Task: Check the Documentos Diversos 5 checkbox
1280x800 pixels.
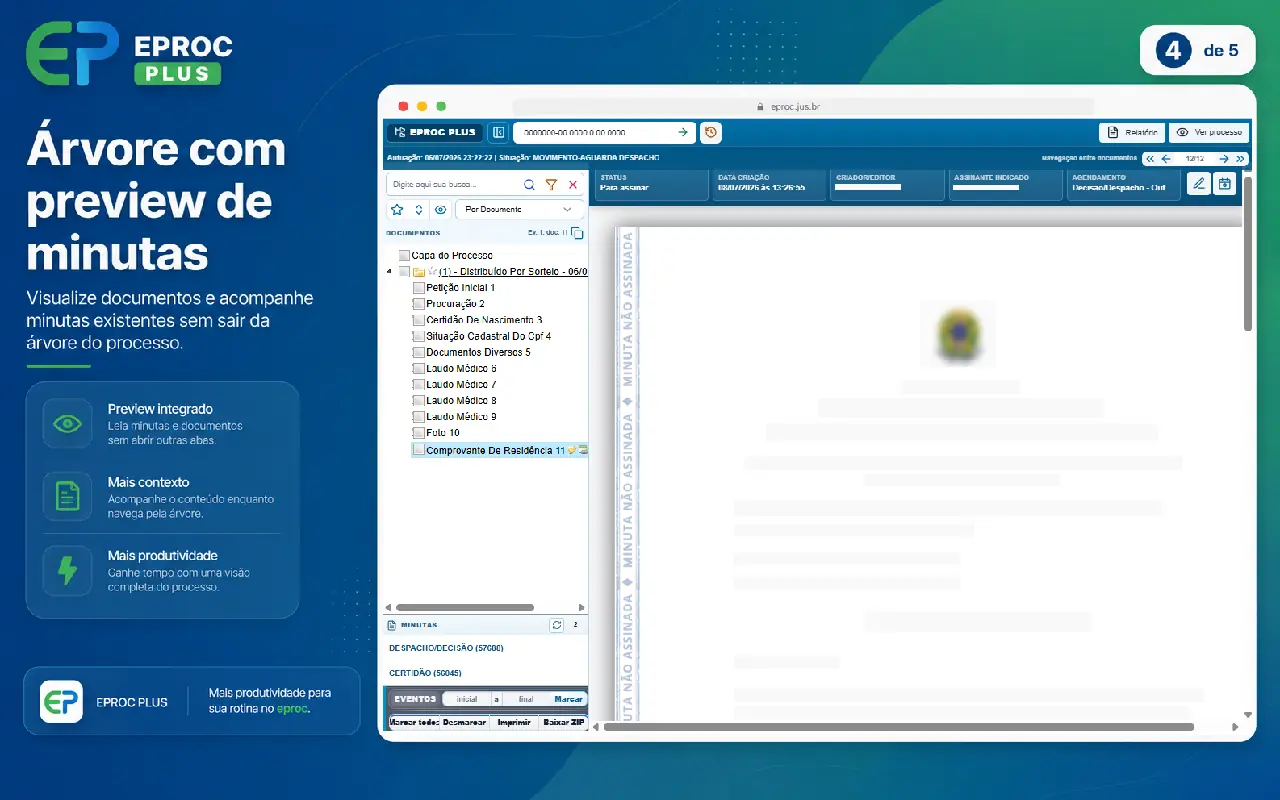Action: [x=419, y=353]
